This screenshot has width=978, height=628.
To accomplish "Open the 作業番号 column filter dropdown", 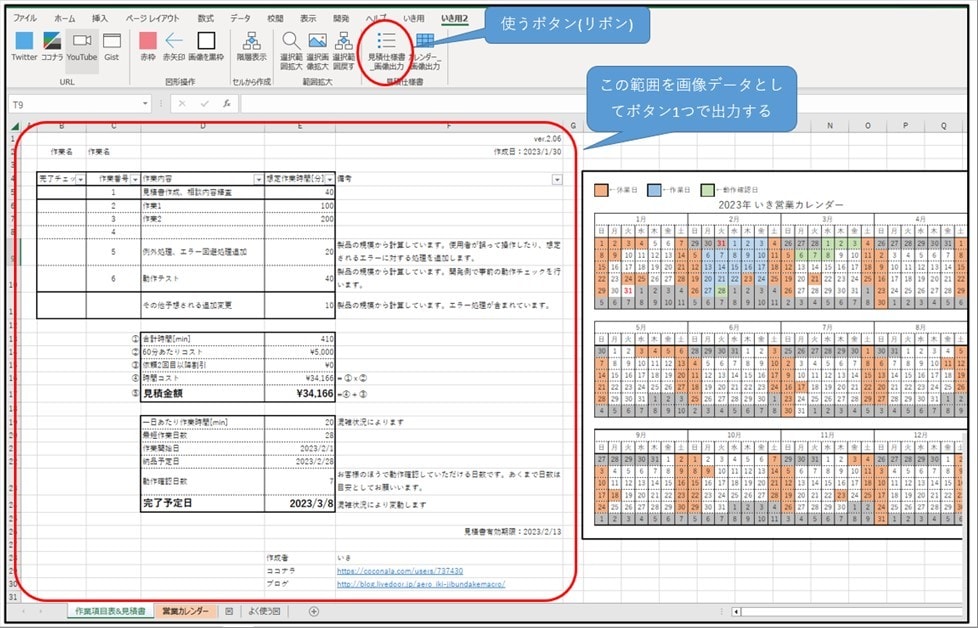I will pyautogui.click(x=135, y=179).
